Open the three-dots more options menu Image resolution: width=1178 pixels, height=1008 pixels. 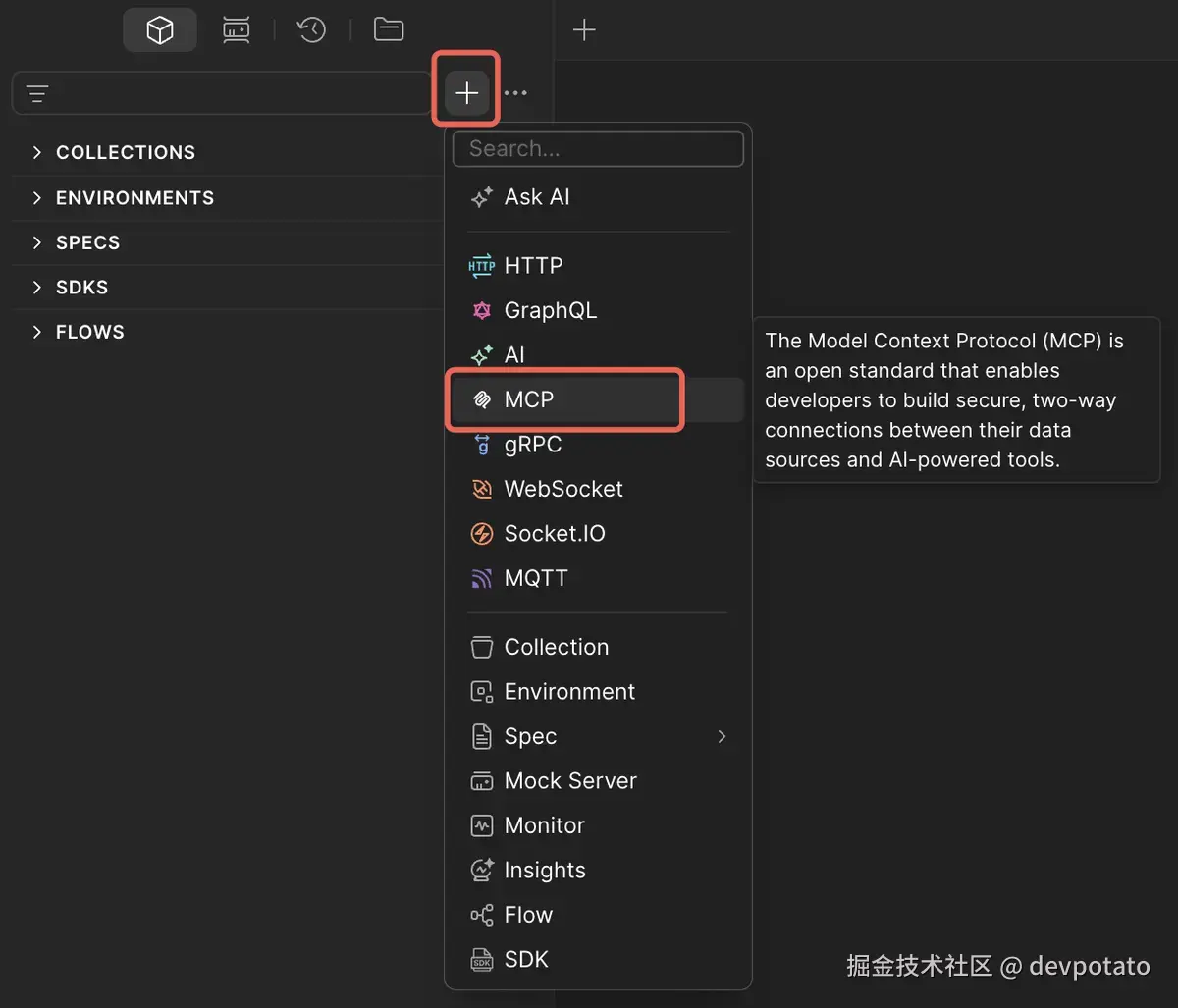pos(515,93)
